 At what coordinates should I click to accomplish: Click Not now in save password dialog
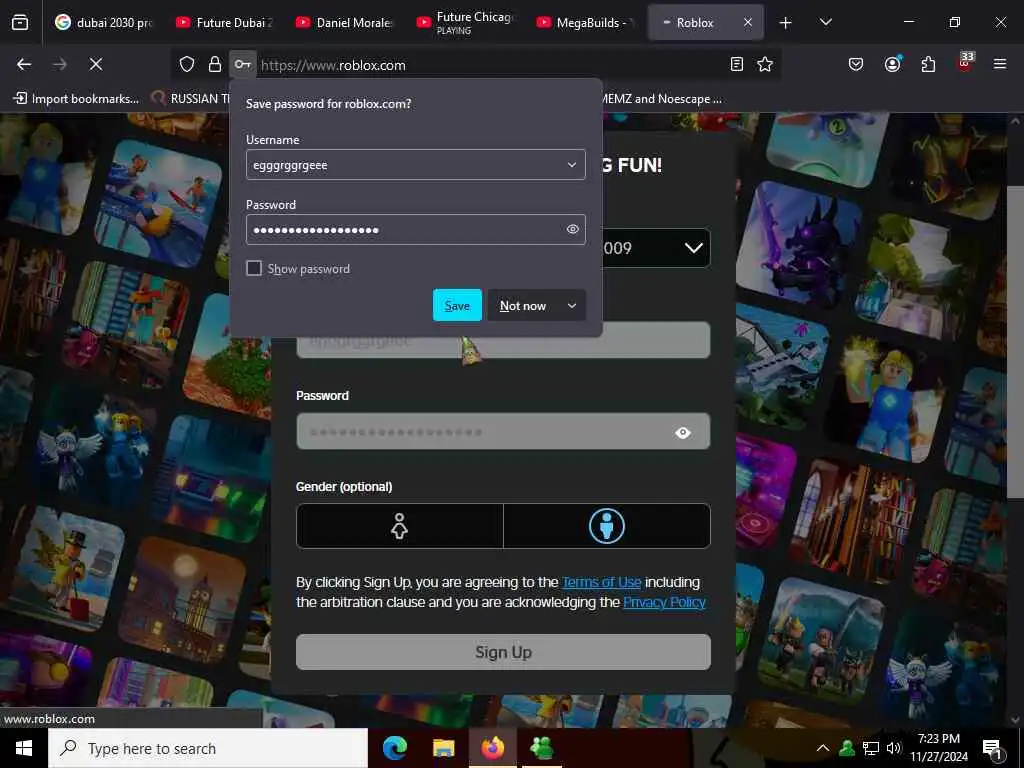(522, 306)
